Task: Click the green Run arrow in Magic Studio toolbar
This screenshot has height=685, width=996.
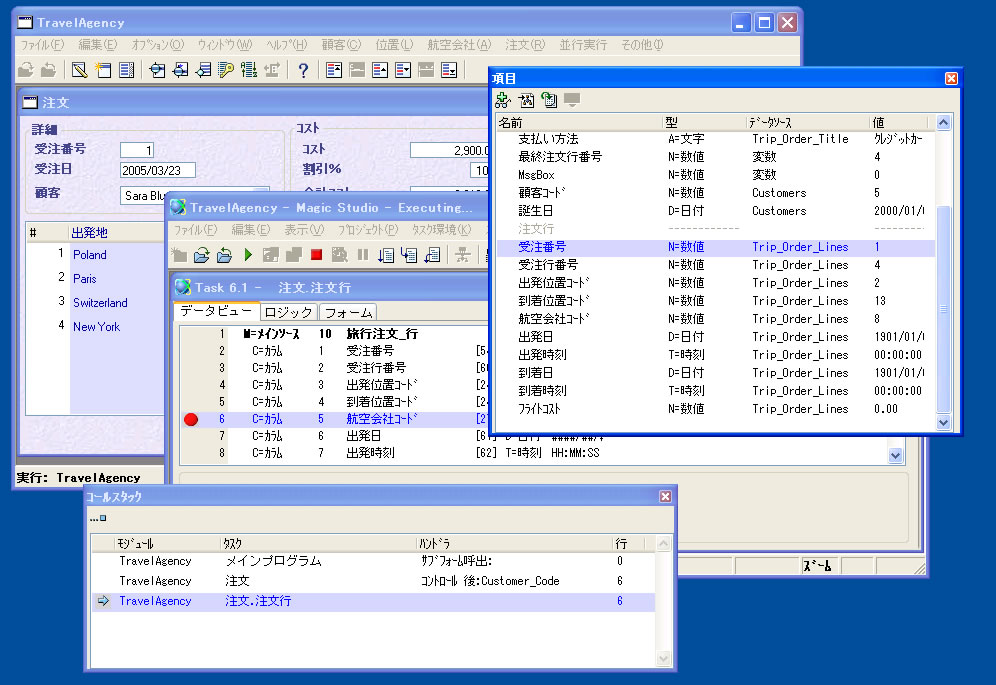Action: tap(248, 255)
